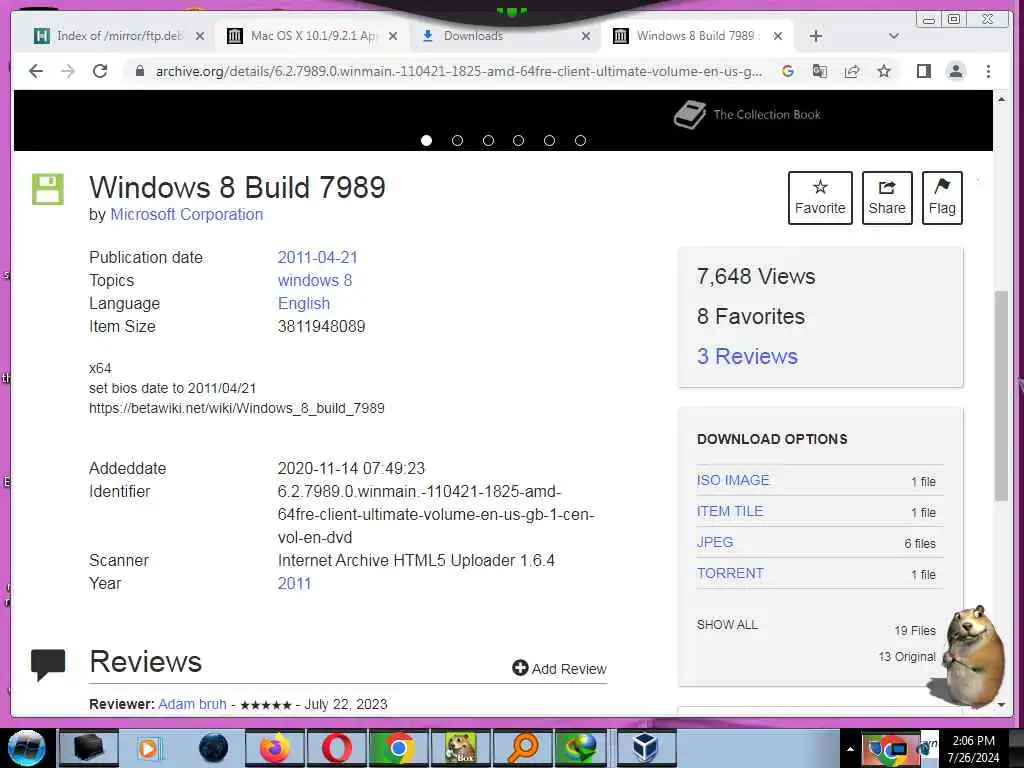Select the fourth carousel dot
1024x768 pixels.
pyautogui.click(x=519, y=140)
